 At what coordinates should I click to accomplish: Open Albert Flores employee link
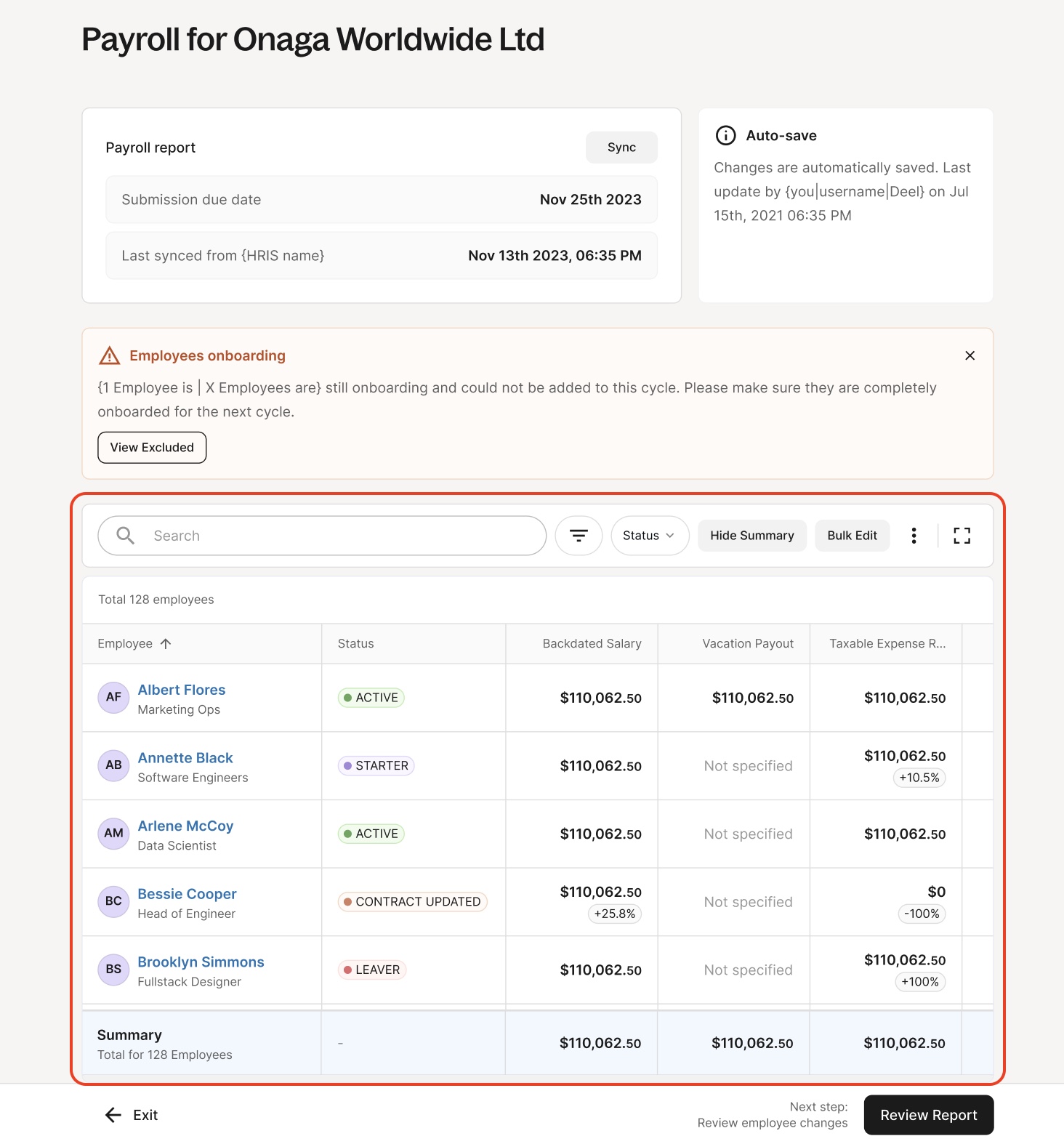[x=182, y=690]
